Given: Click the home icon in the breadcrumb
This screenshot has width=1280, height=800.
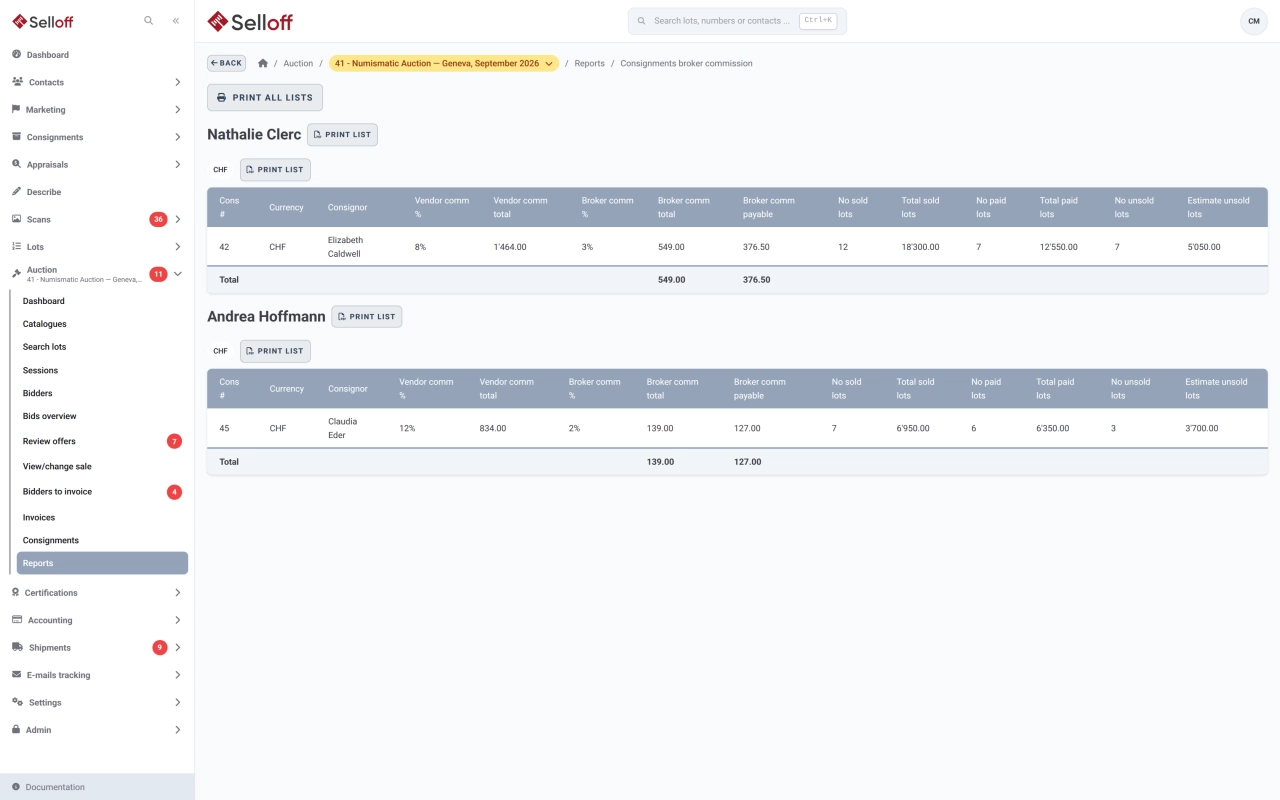Looking at the screenshot, I should [263, 63].
